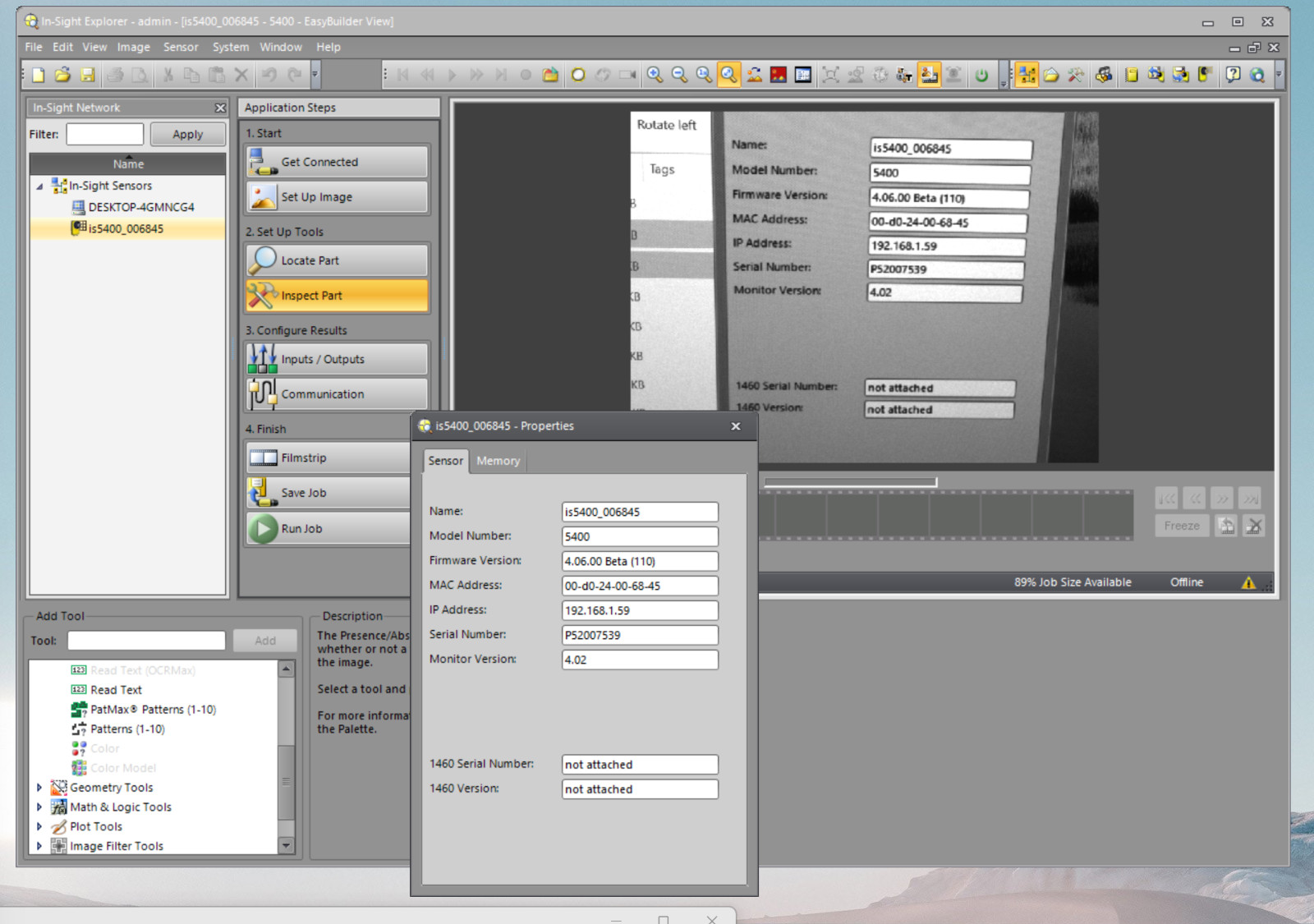Switch to the Memory tab
This screenshot has height=924, width=1314.
498,461
